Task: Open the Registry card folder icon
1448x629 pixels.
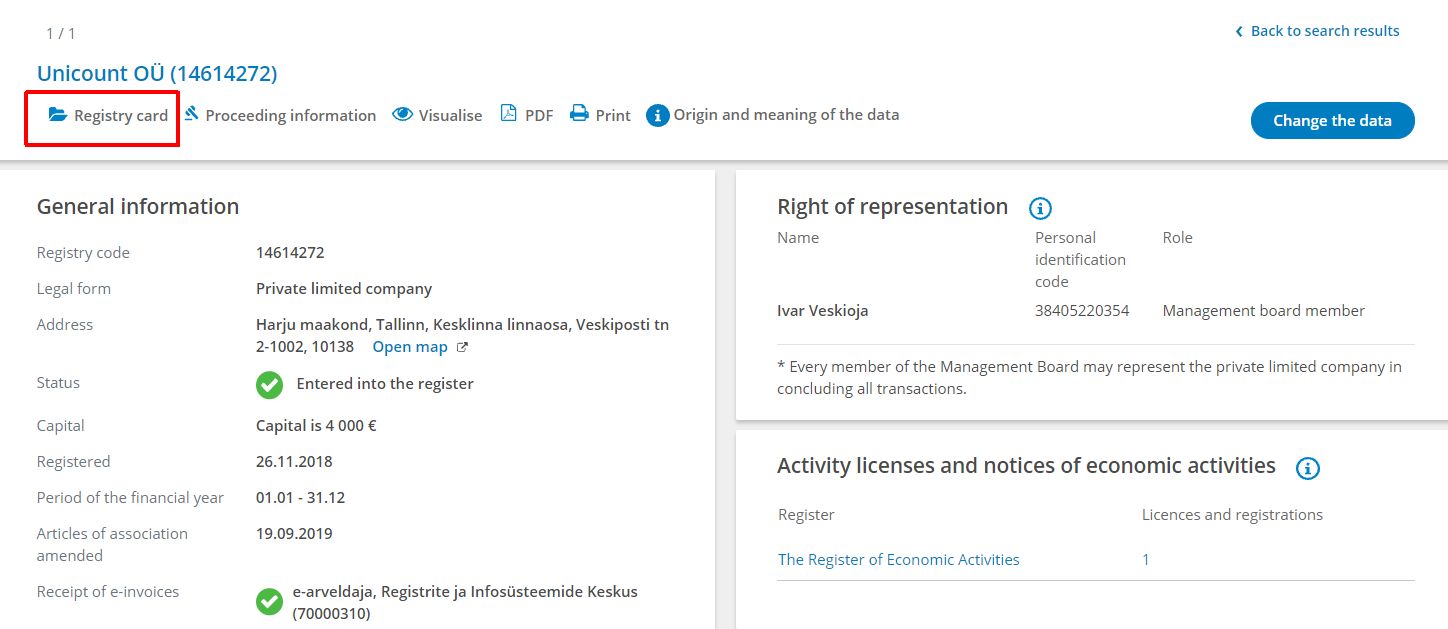Action: point(59,115)
